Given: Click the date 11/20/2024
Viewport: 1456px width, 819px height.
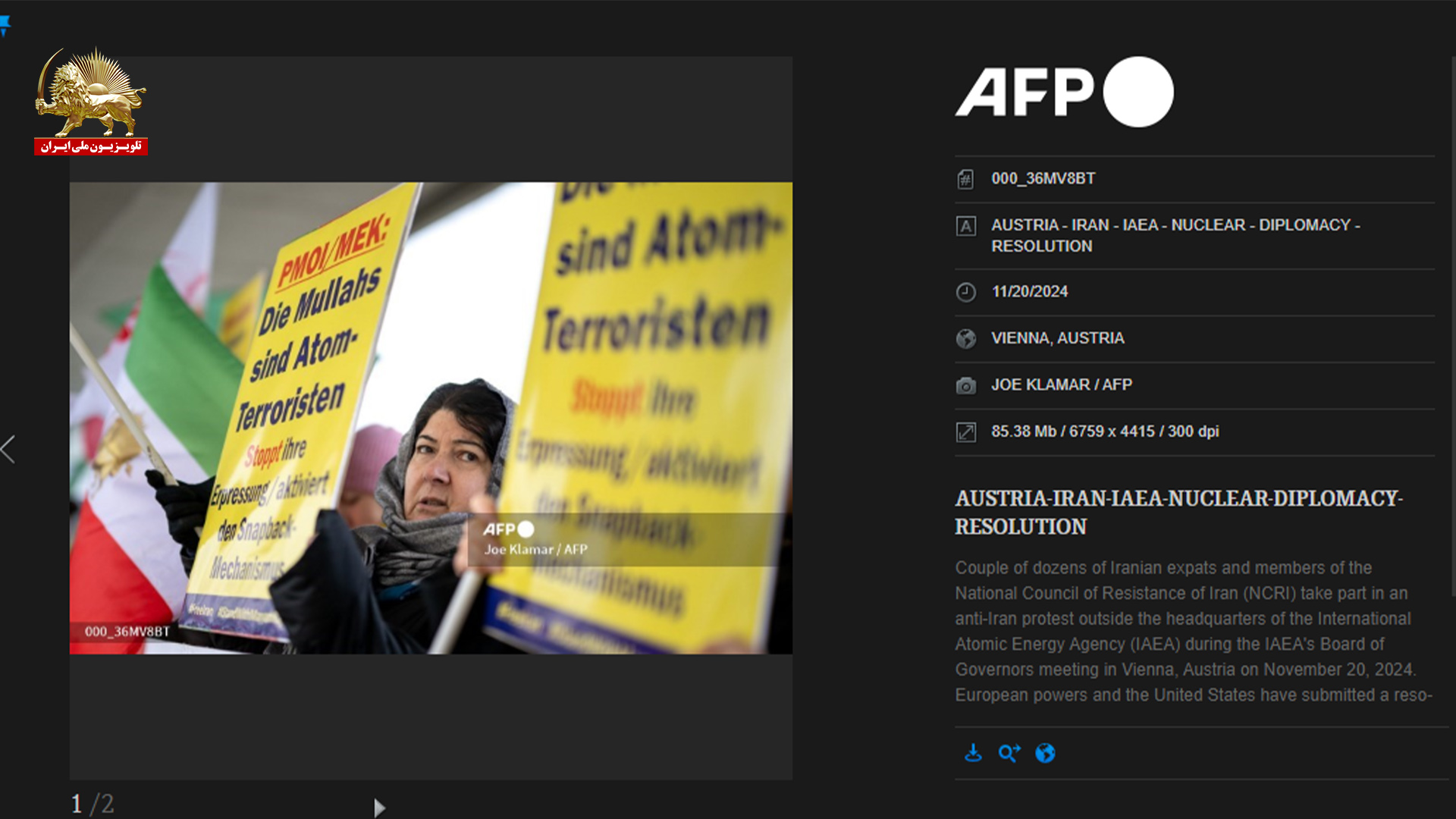Looking at the screenshot, I should coord(1029,291).
